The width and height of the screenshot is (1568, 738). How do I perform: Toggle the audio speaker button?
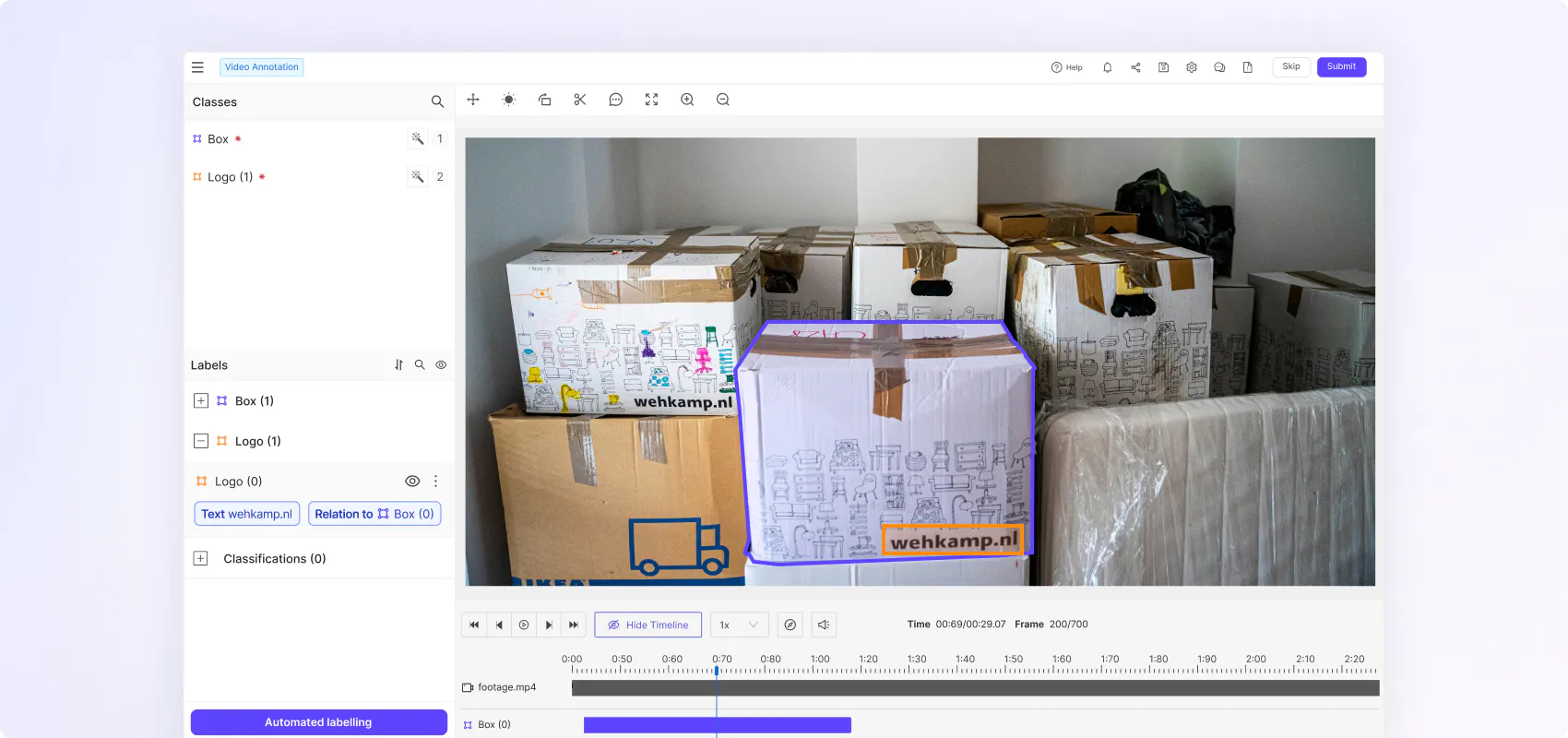[x=824, y=625]
